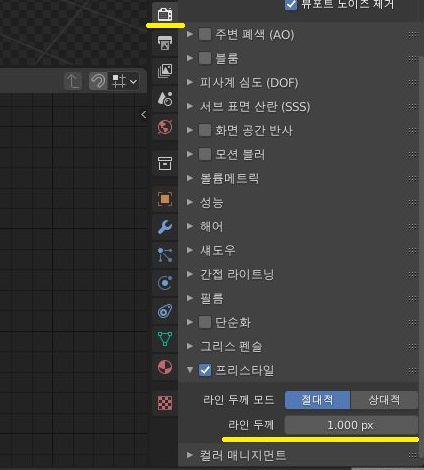424x470 pixels.
Task: Open the Texture properties checker icon
Action: click(x=165, y=403)
